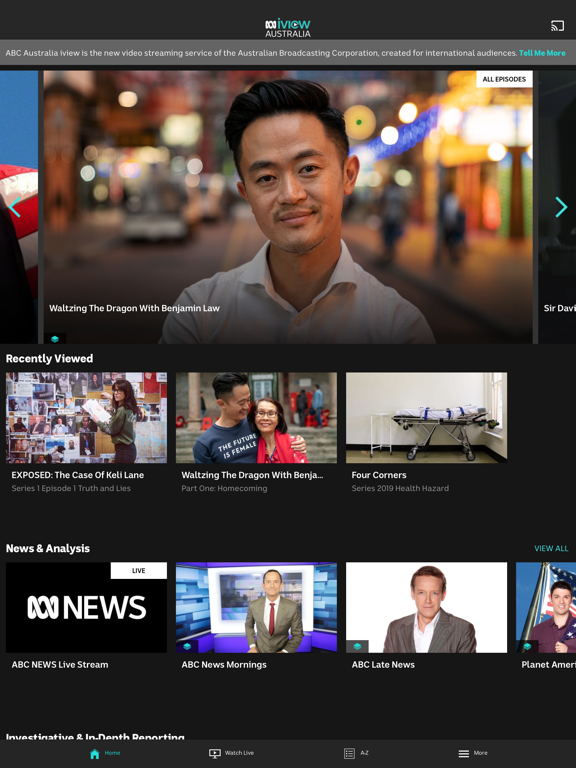Click VIEW ALL for News & Analysis

pyautogui.click(x=551, y=549)
